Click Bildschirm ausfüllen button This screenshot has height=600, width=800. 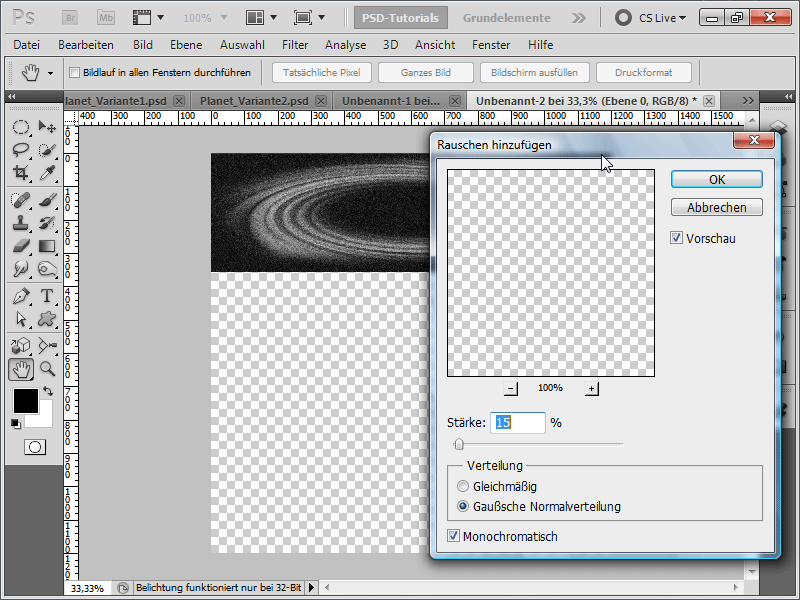click(x=534, y=72)
